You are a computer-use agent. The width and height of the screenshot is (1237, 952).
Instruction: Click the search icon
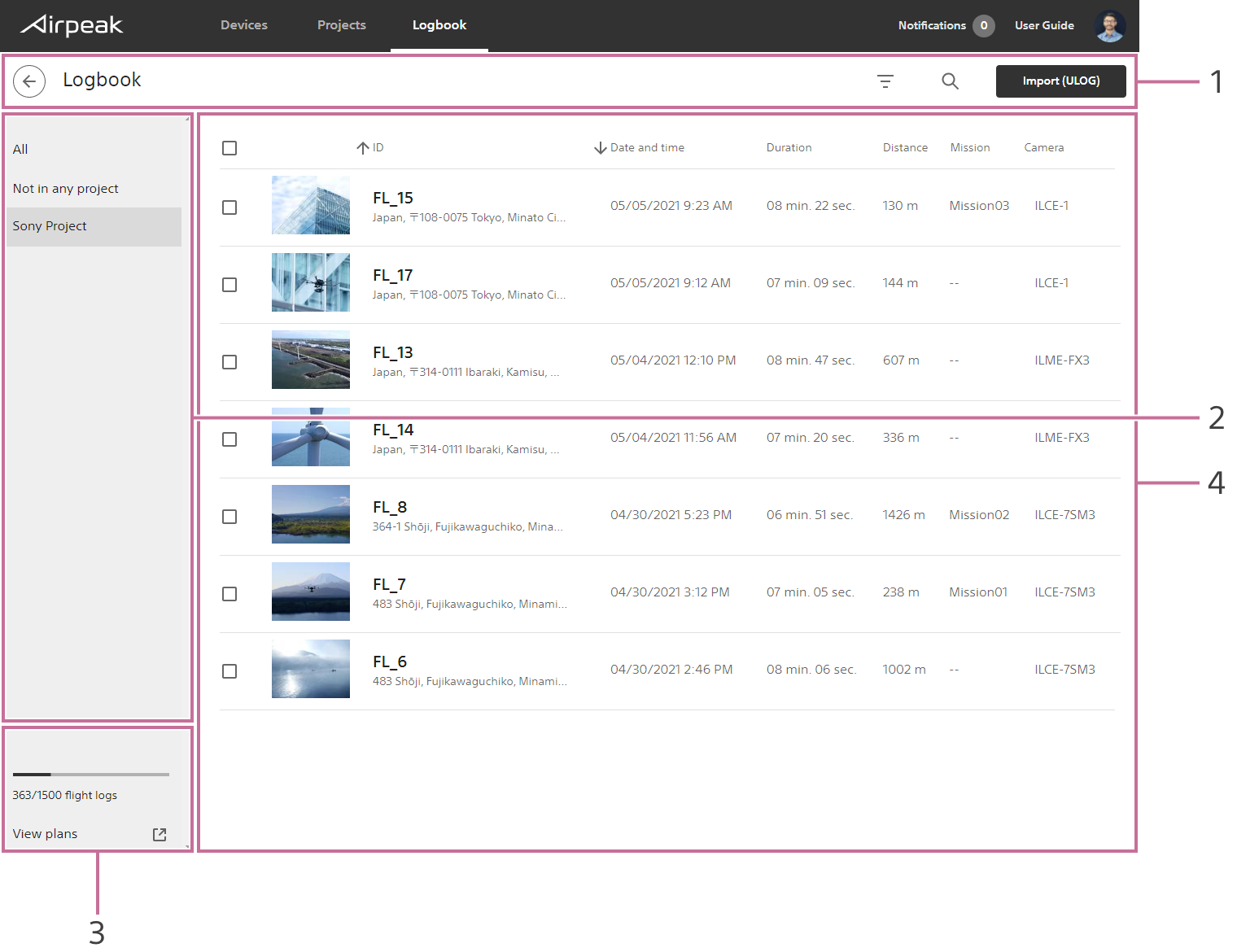pyautogui.click(x=950, y=81)
